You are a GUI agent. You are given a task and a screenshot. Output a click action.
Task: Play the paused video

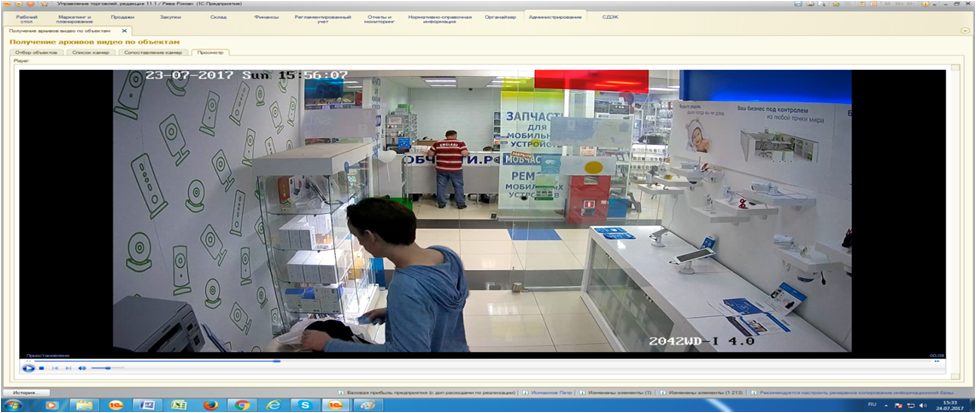point(28,368)
